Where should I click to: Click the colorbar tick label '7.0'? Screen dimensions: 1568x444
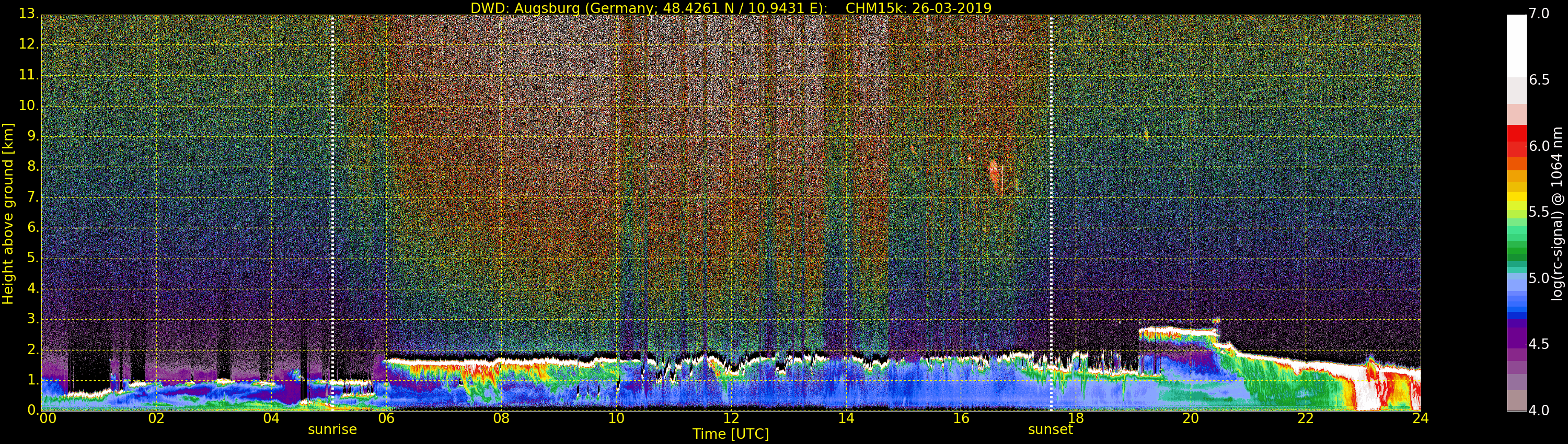pos(1539,14)
